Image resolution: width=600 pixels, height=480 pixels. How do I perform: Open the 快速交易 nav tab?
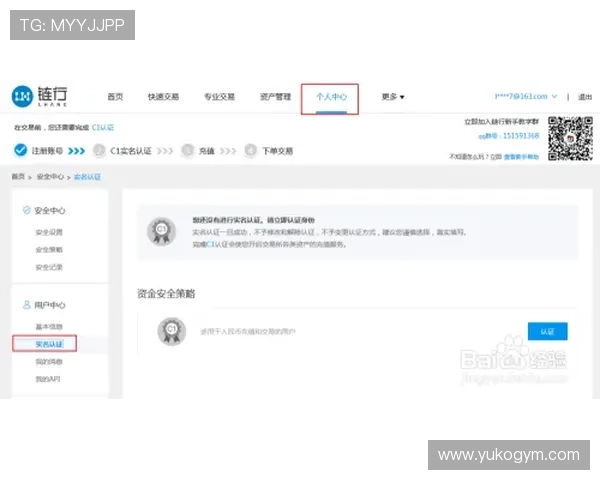[163, 97]
